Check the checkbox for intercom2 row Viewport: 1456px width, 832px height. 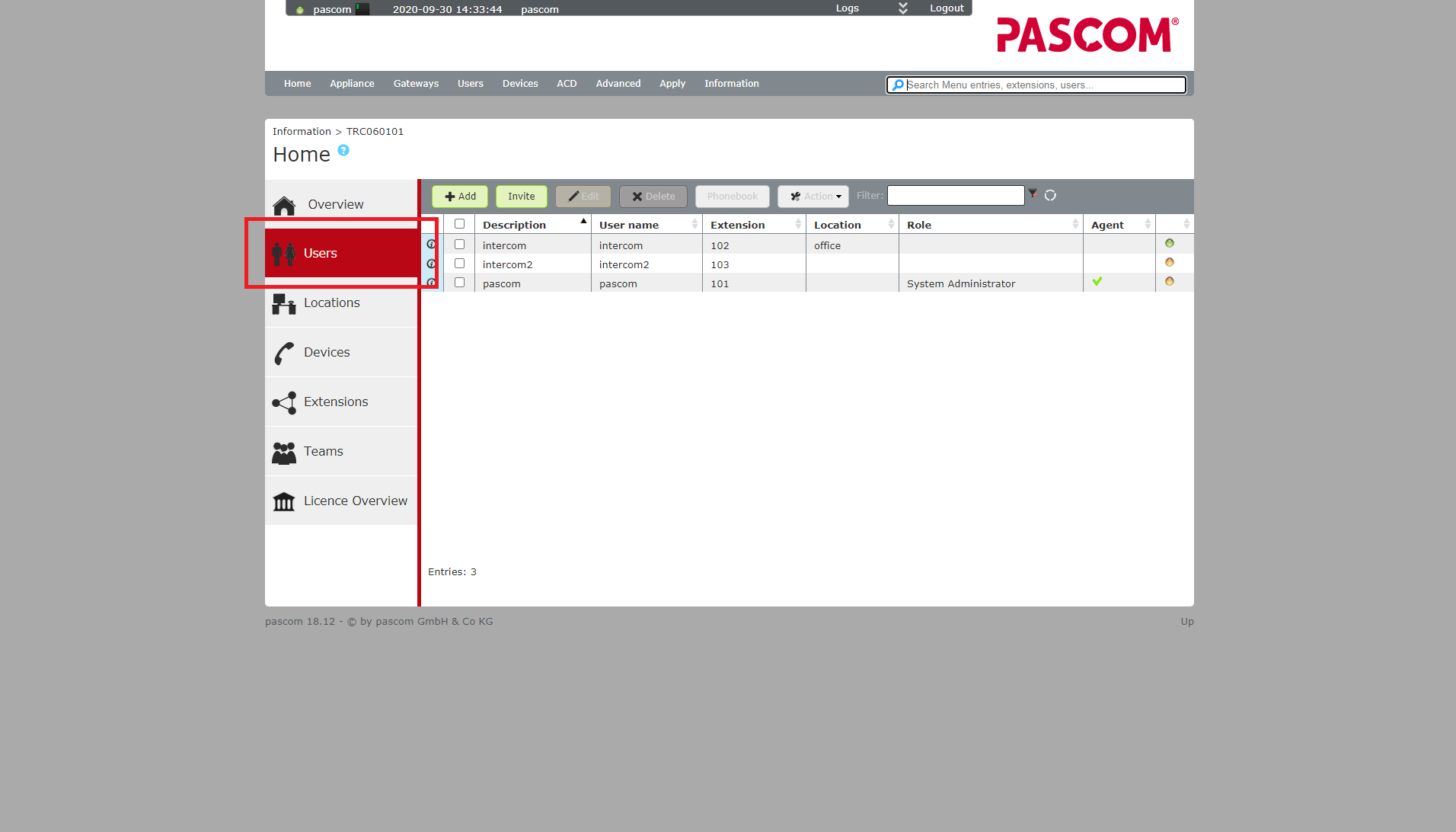(x=459, y=264)
